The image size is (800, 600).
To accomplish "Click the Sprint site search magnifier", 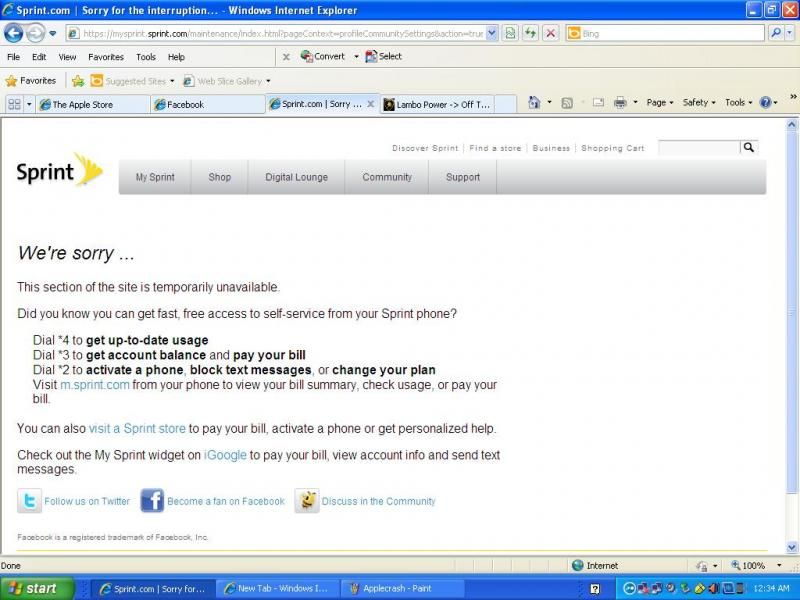I will pyautogui.click(x=748, y=147).
